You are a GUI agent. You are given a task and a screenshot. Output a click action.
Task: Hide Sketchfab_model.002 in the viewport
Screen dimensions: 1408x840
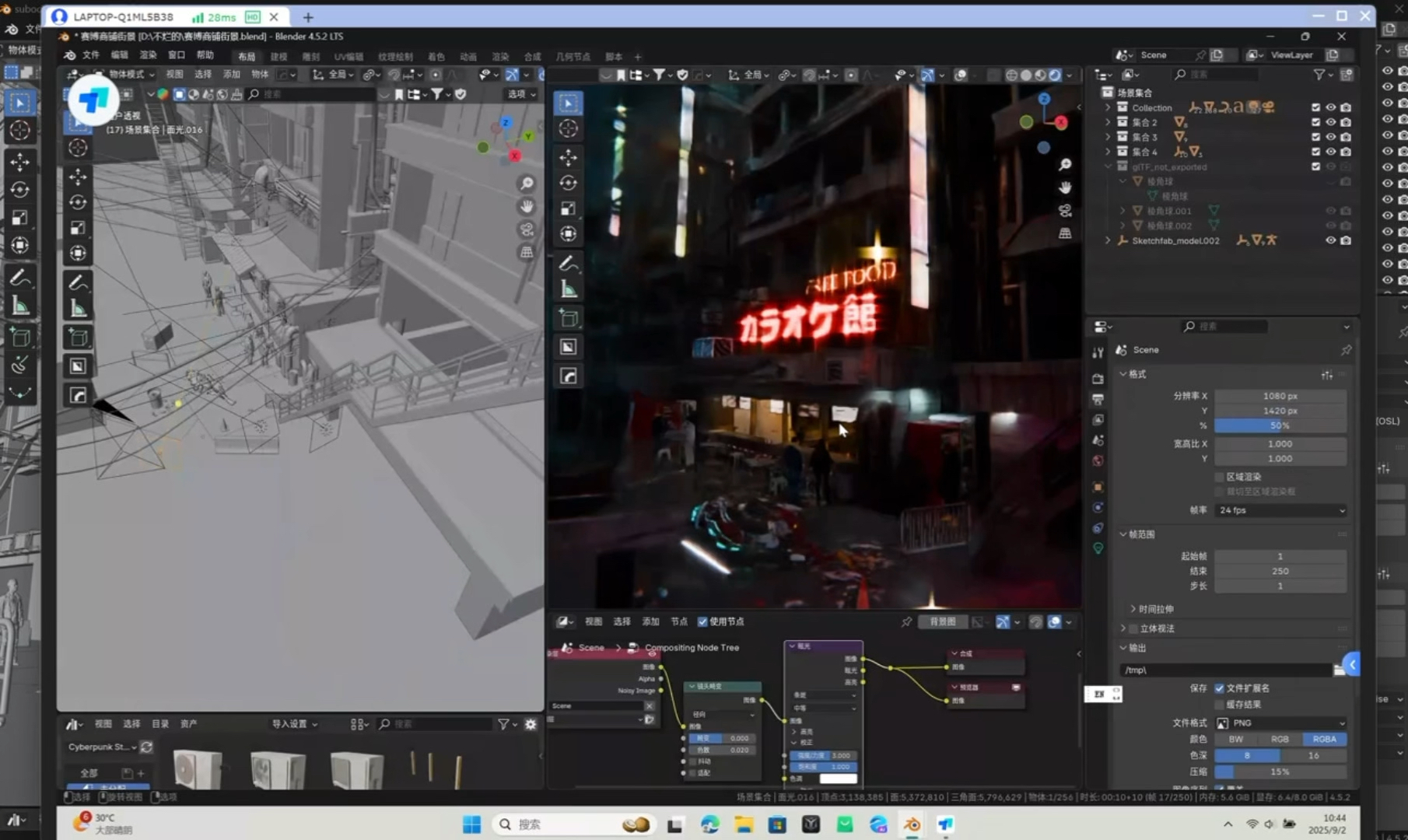pyautogui.click(x=1331, y=240)
